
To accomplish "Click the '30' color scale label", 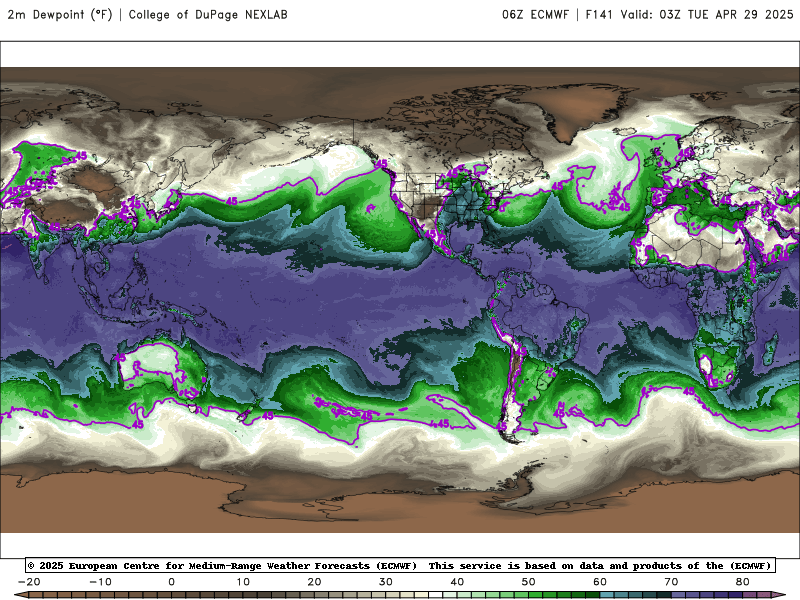I will click(386, 582).
